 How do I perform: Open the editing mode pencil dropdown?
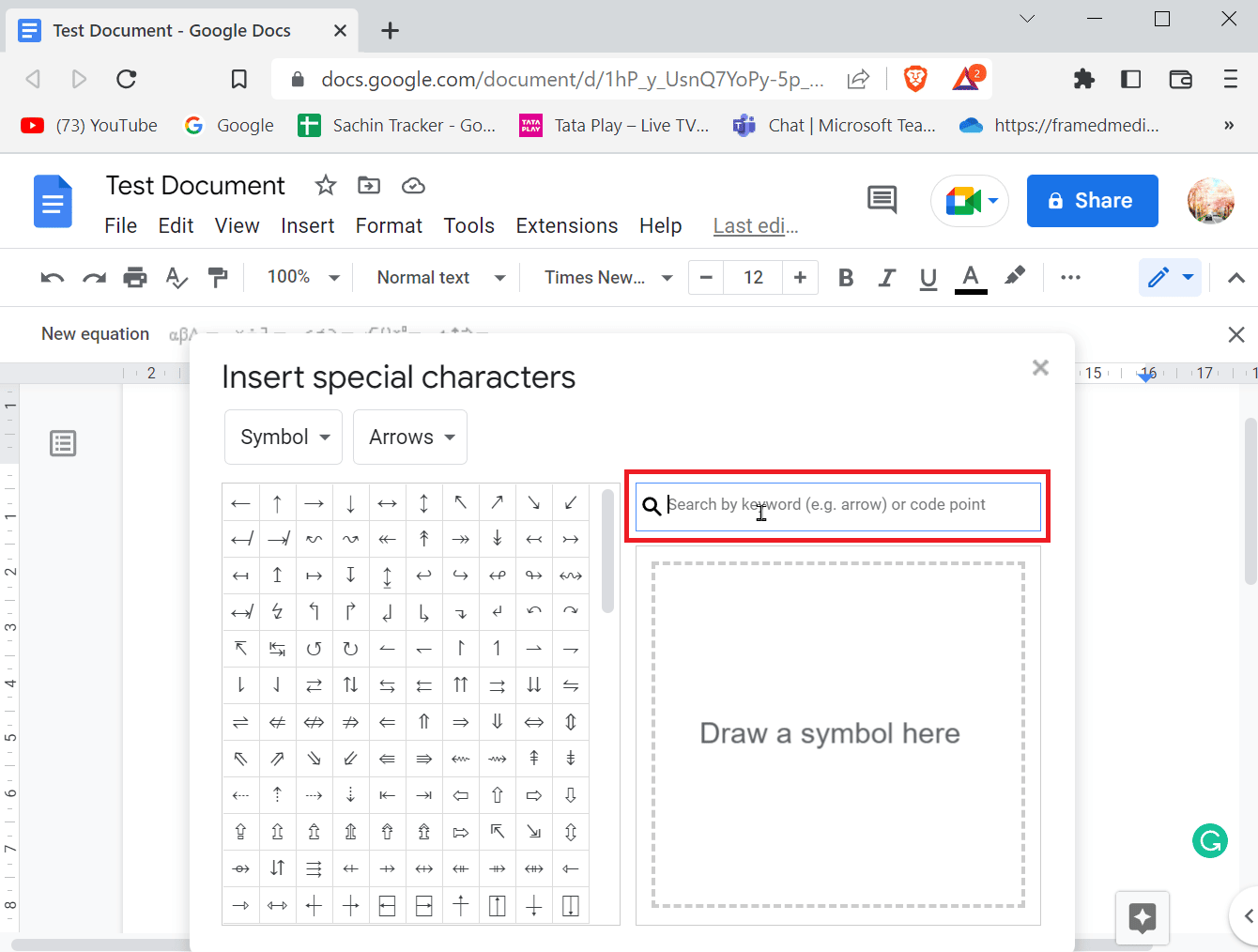tap(1170, 277)
